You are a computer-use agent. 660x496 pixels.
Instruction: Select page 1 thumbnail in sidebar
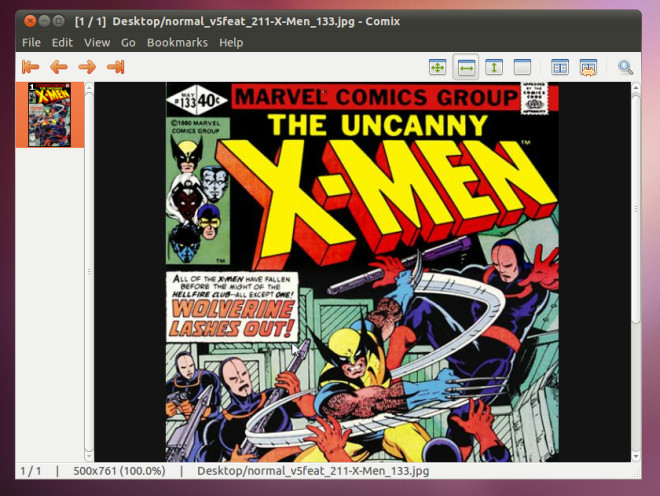pyautogui.click(x=50, y=115)
